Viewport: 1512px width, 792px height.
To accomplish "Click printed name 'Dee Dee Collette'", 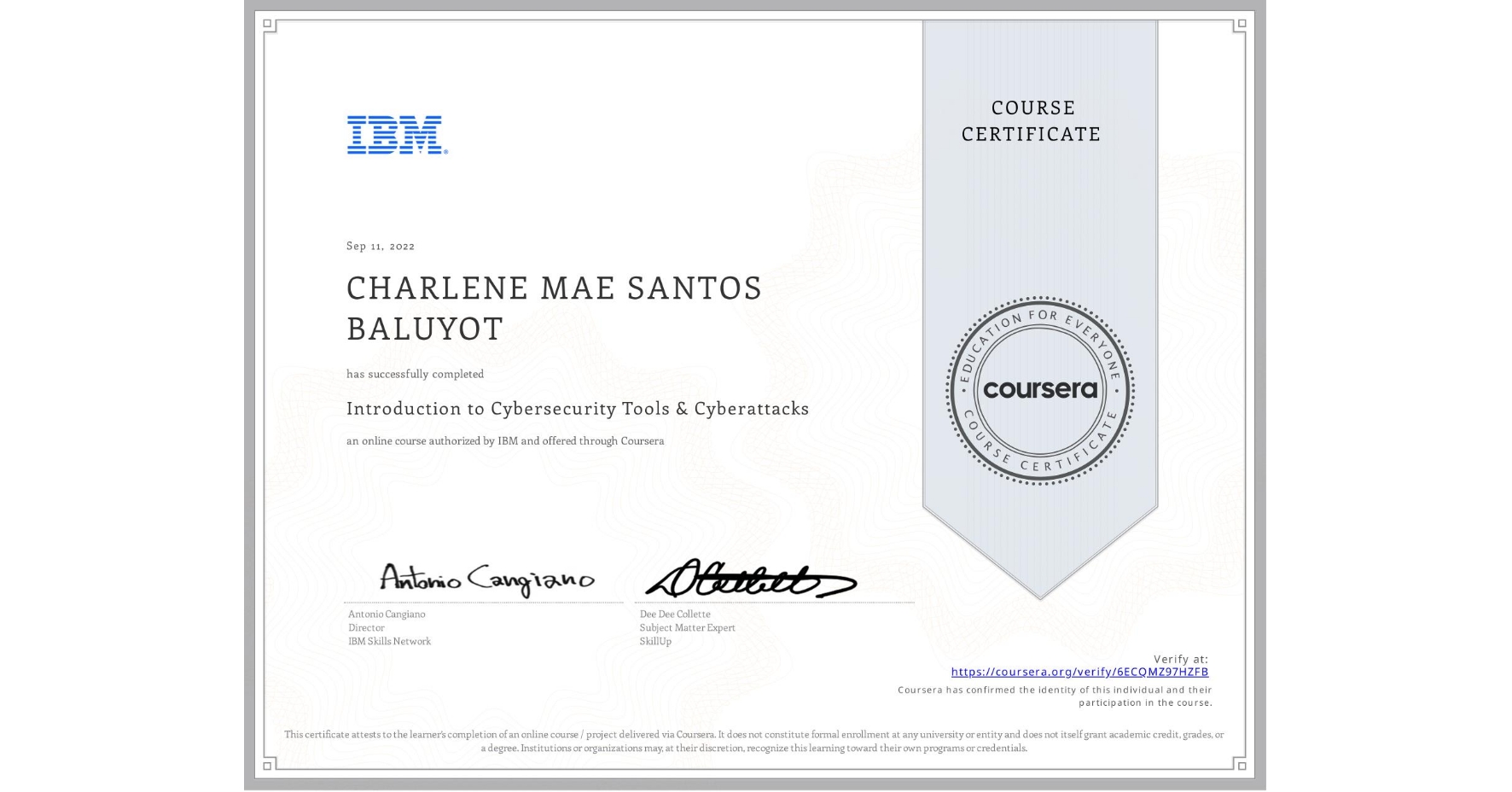I will [x=675, y=614].
